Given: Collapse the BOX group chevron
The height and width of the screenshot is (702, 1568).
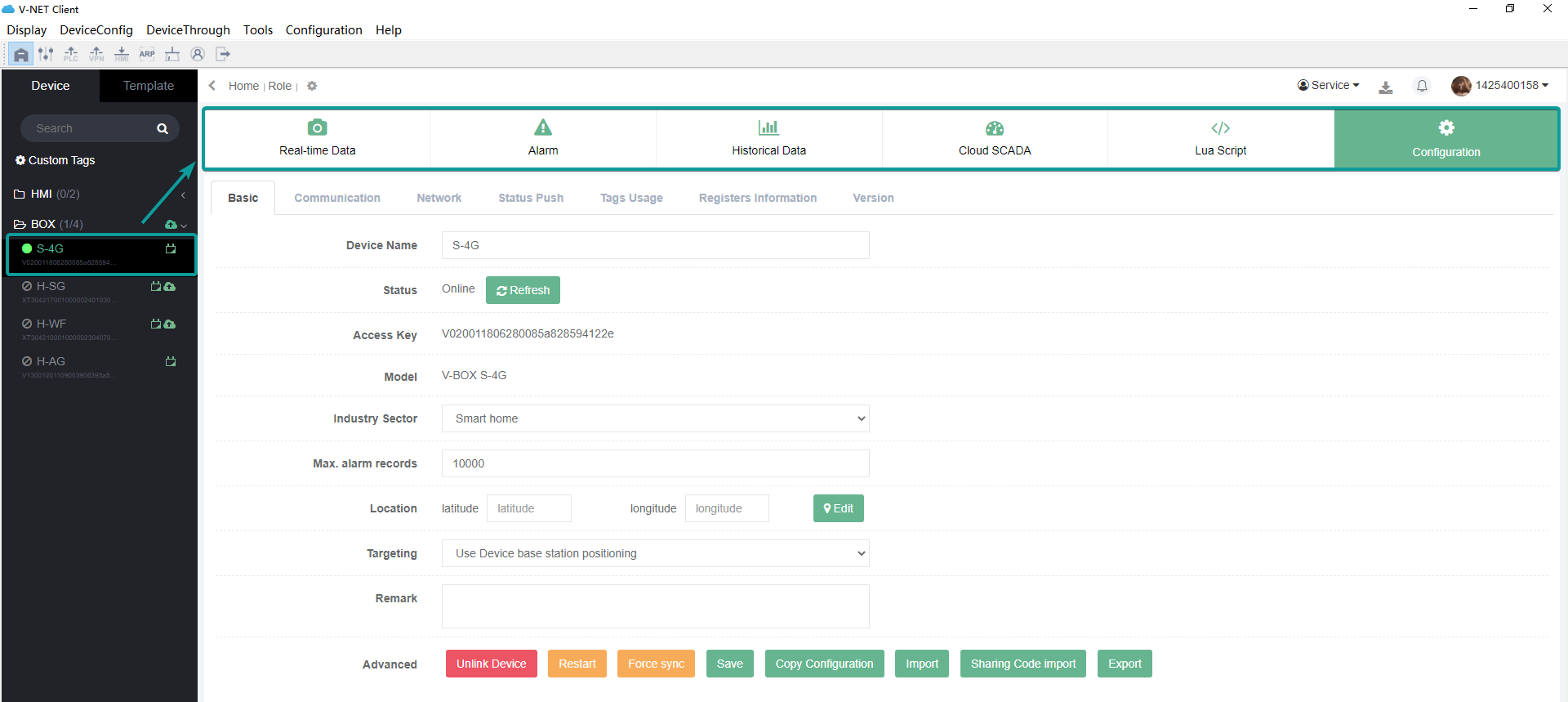Looking at the screenshot, I should (x=184, y=226).
